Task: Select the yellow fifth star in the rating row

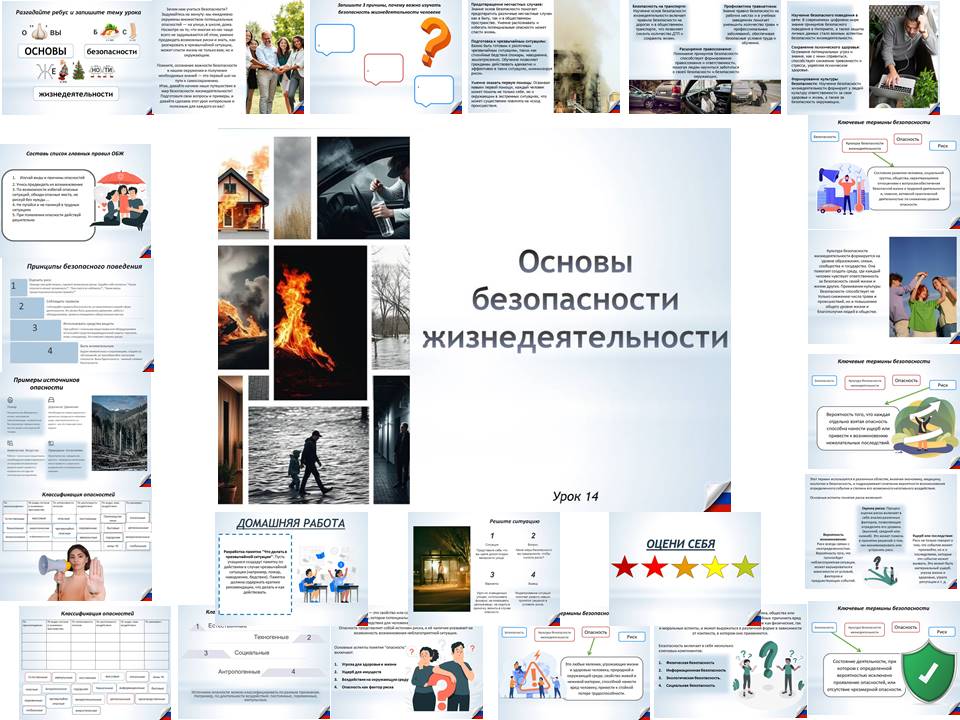Action: point(745,567)
